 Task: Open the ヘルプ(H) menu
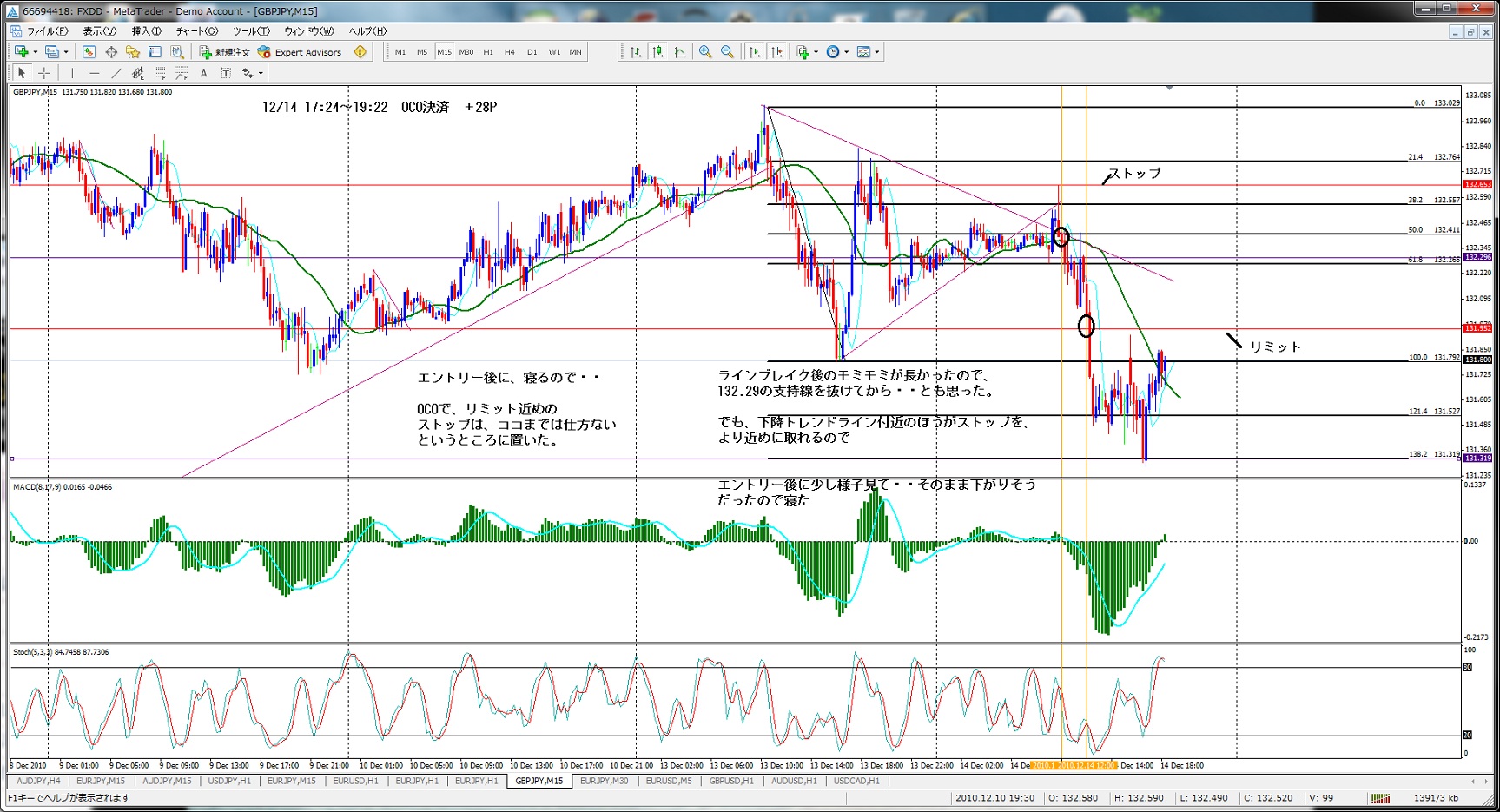[367, 31]
